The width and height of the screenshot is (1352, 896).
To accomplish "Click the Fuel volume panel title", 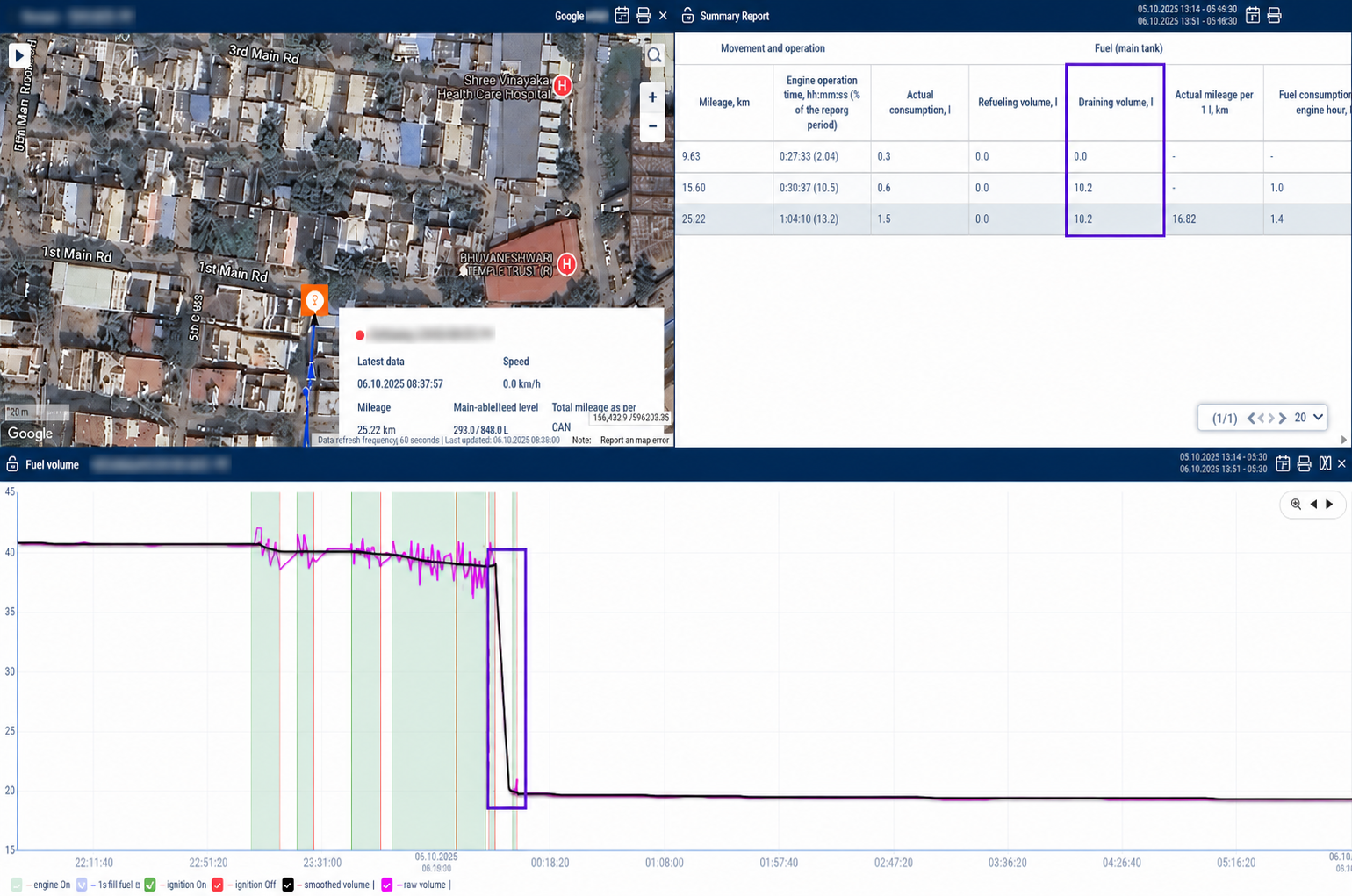I will click(52, 465).
